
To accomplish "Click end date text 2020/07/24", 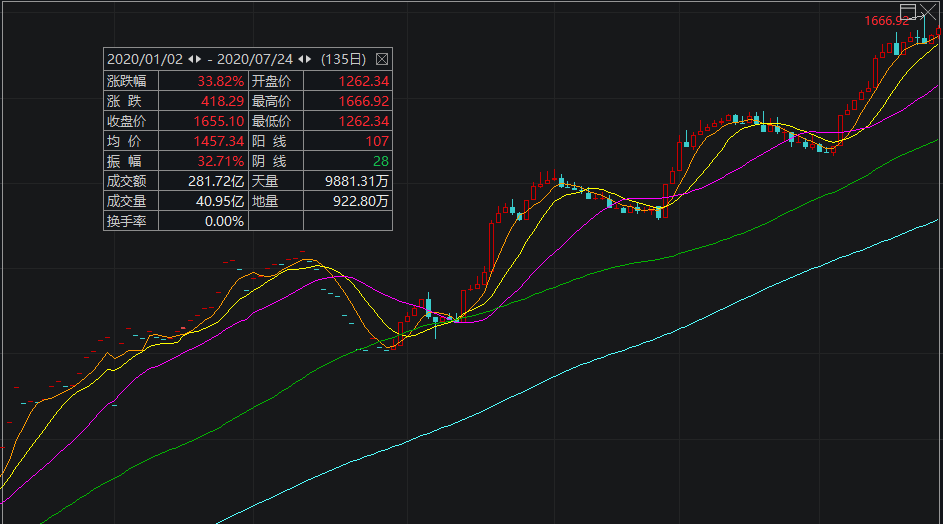I will 255,59.
